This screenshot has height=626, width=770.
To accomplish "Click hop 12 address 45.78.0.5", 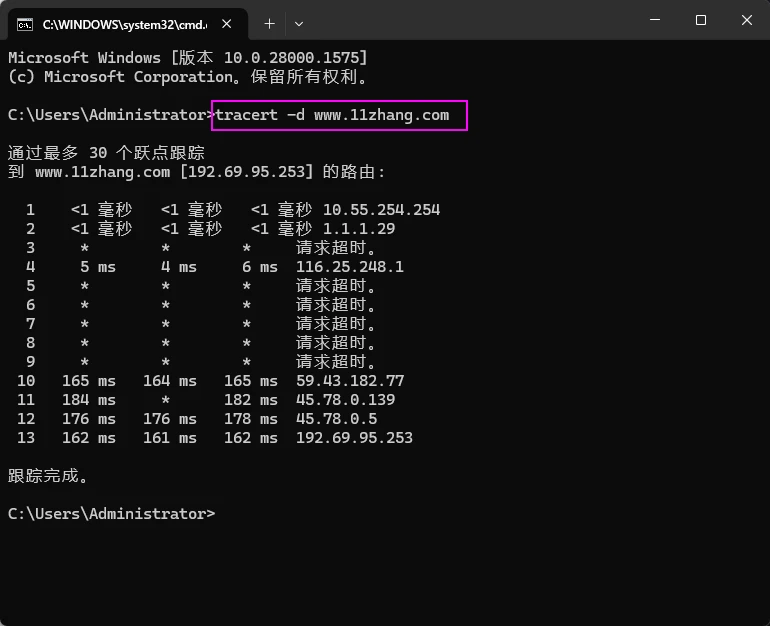I will tap(336, 419).
